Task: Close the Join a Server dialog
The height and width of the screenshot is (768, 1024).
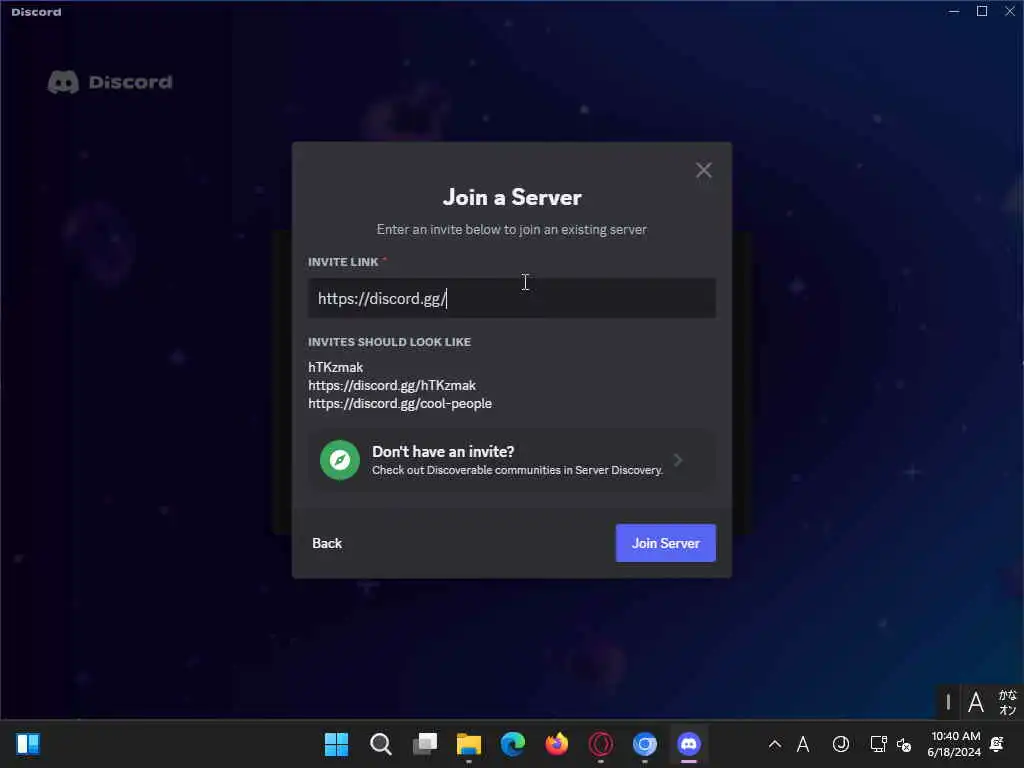Action: point(703,170)
